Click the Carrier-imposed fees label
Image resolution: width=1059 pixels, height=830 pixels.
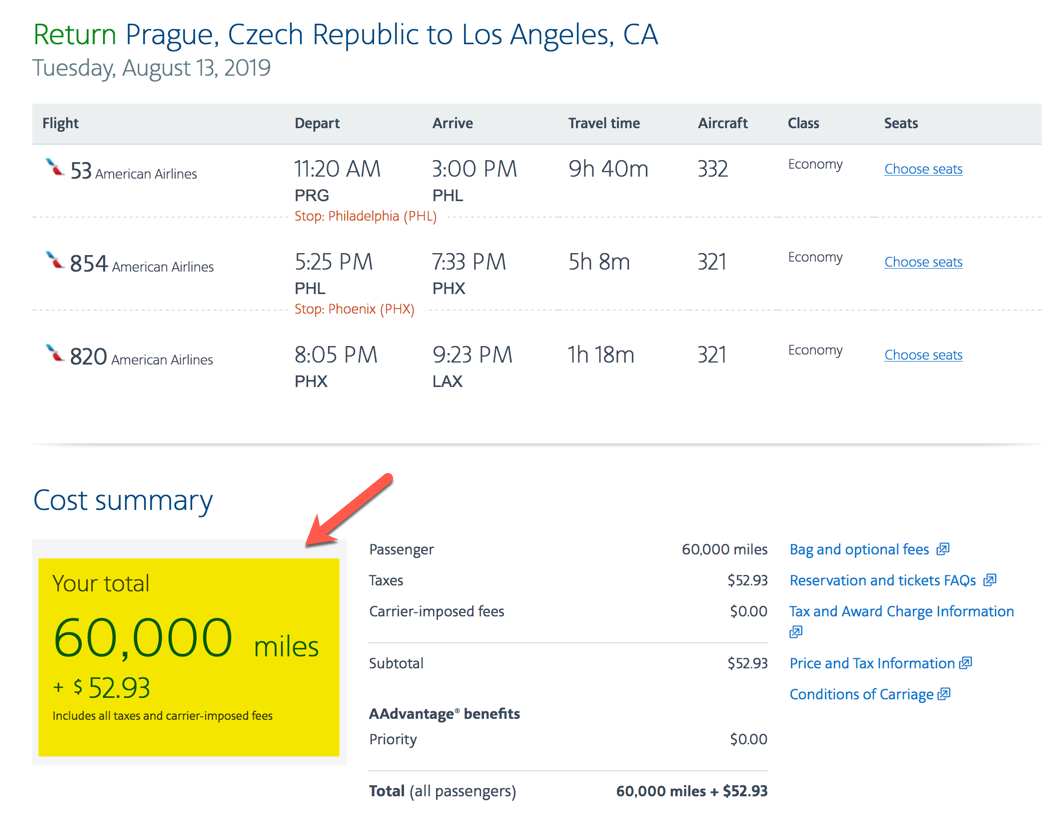(x=436, y=612)
